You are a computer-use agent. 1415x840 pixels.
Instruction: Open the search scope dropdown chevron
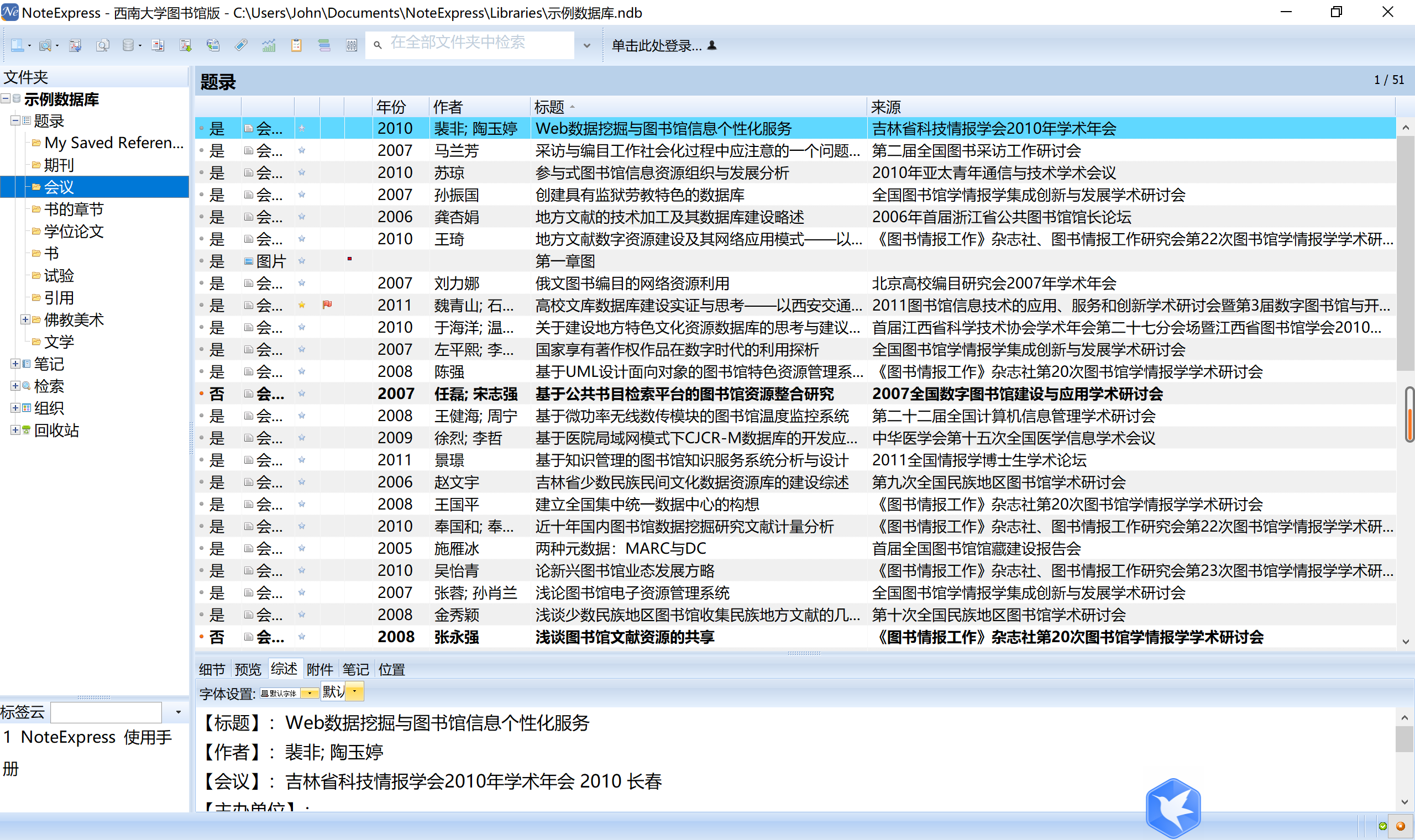pos(587,45)
